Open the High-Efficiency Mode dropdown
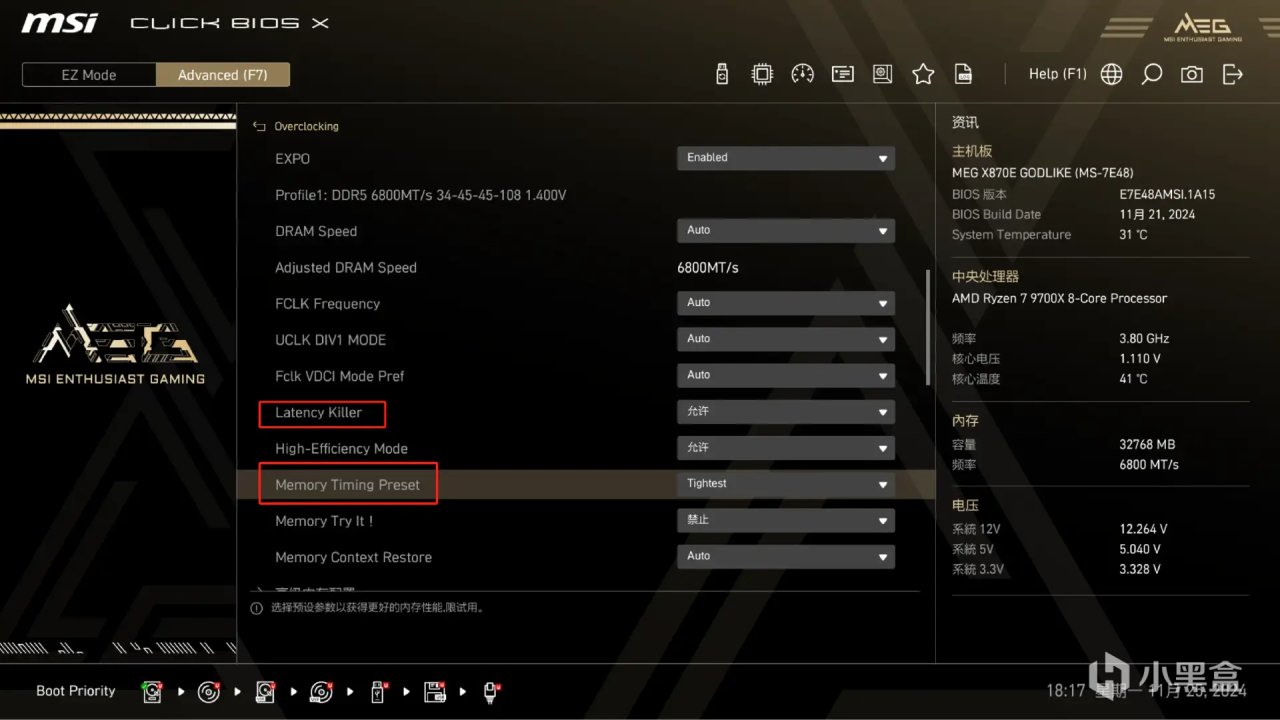The width and height of the screenshot is (1280, 720). click(785, 447)
